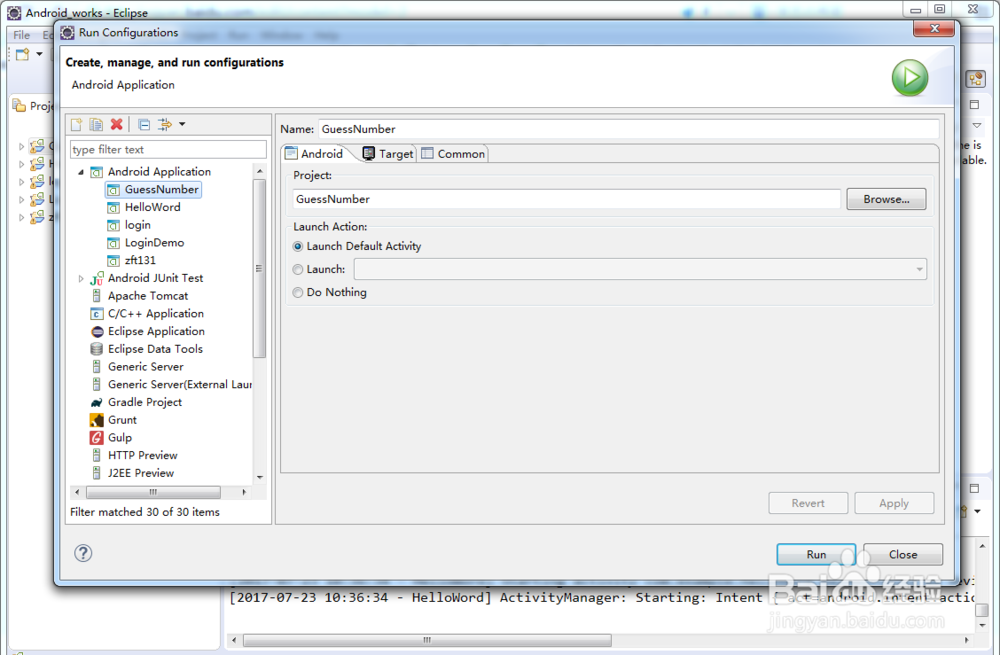Screen dimensions: 1000x655
Task: Click the New toolbar icon in Eclipse window
Action: click(22, 55)
